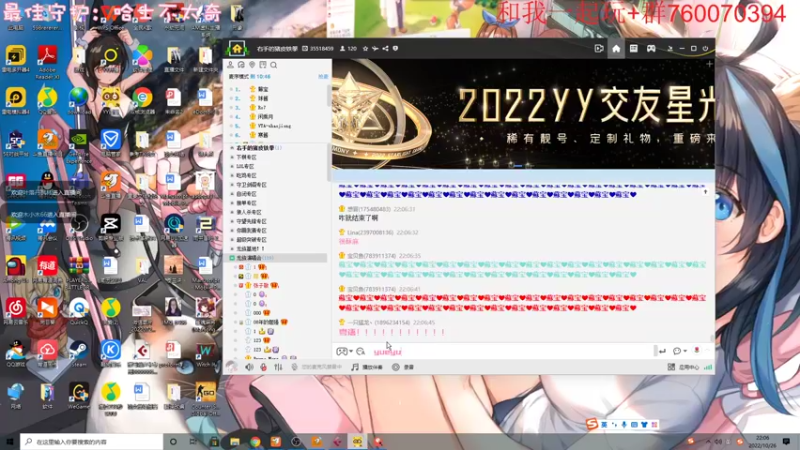Click the Sogou IME S icon

coord(592,424)
